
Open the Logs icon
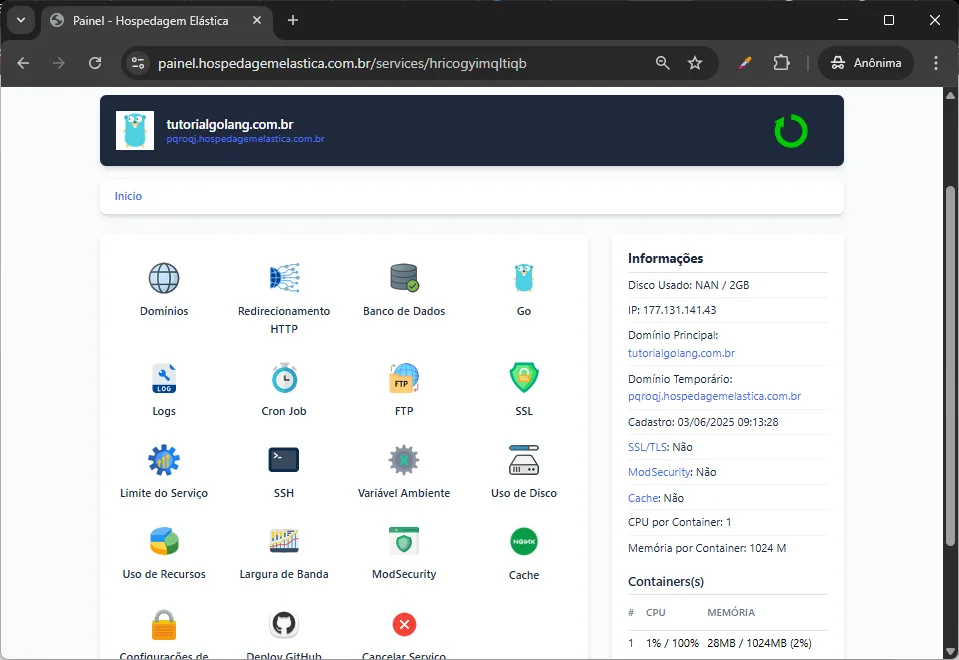point(164,378)
